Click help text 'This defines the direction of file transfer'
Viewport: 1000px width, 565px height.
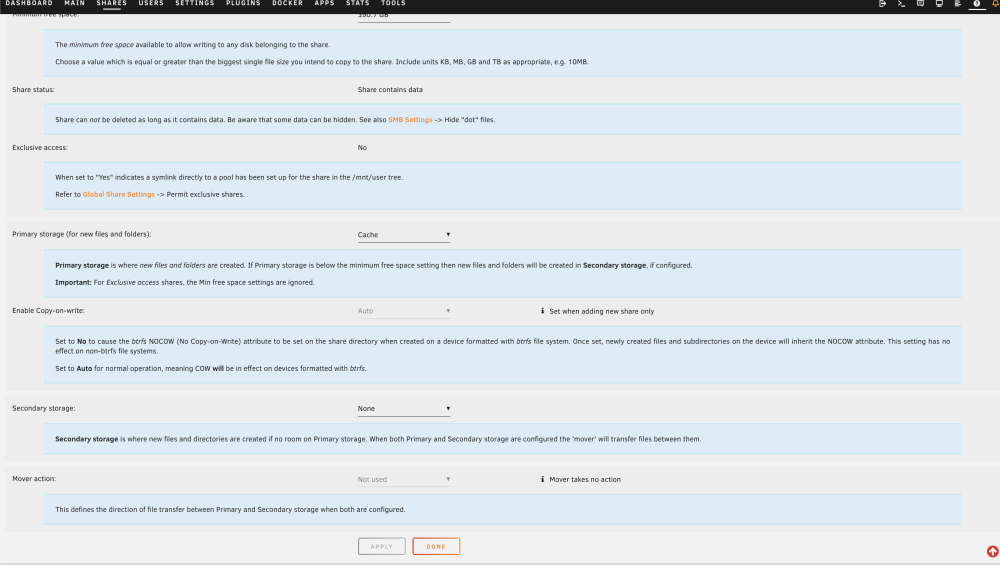(230, 510)
